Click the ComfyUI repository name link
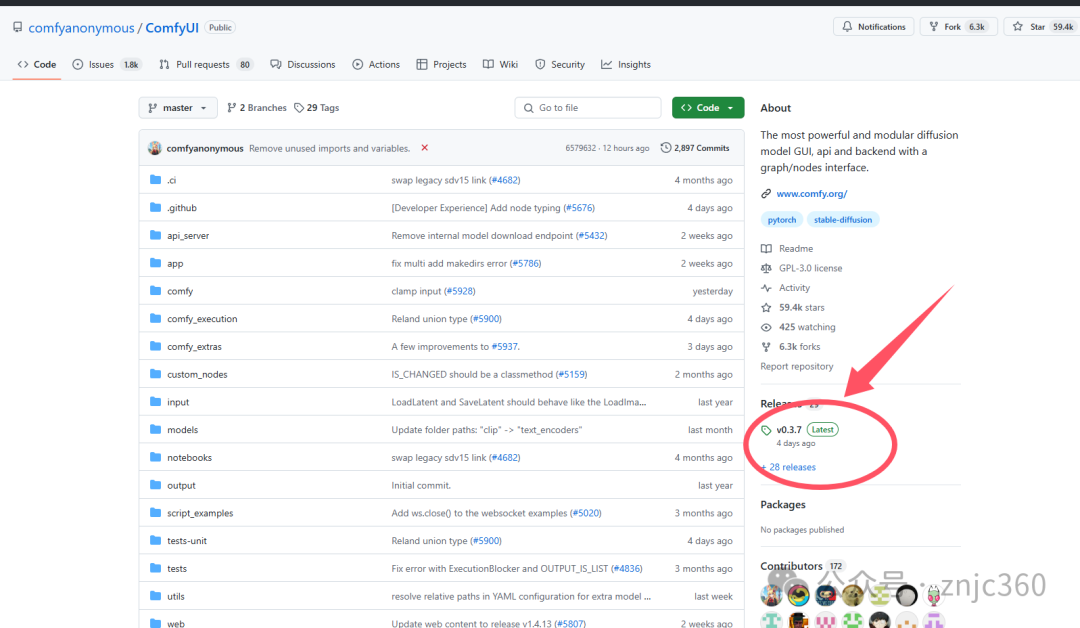Screen dimensions: 1080x628 172,28
